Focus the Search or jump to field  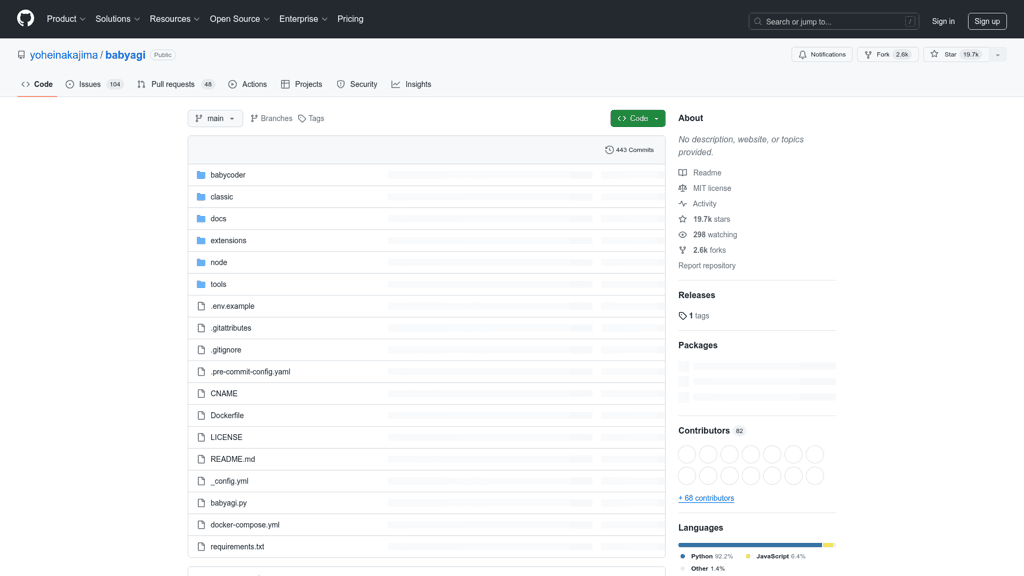(x=833, y=21)
